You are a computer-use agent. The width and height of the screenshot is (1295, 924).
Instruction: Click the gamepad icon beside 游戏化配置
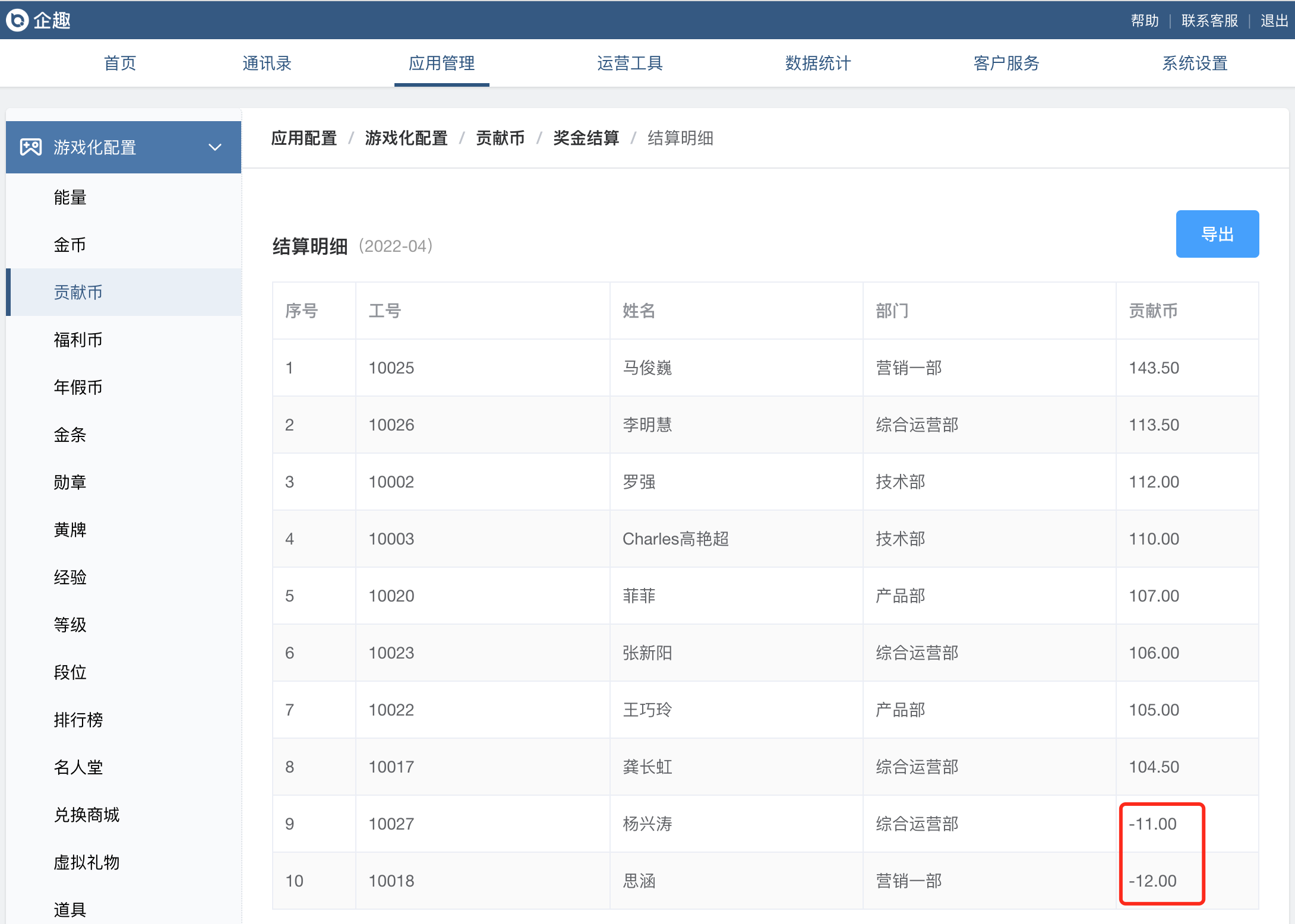click(x=31, y=147)
